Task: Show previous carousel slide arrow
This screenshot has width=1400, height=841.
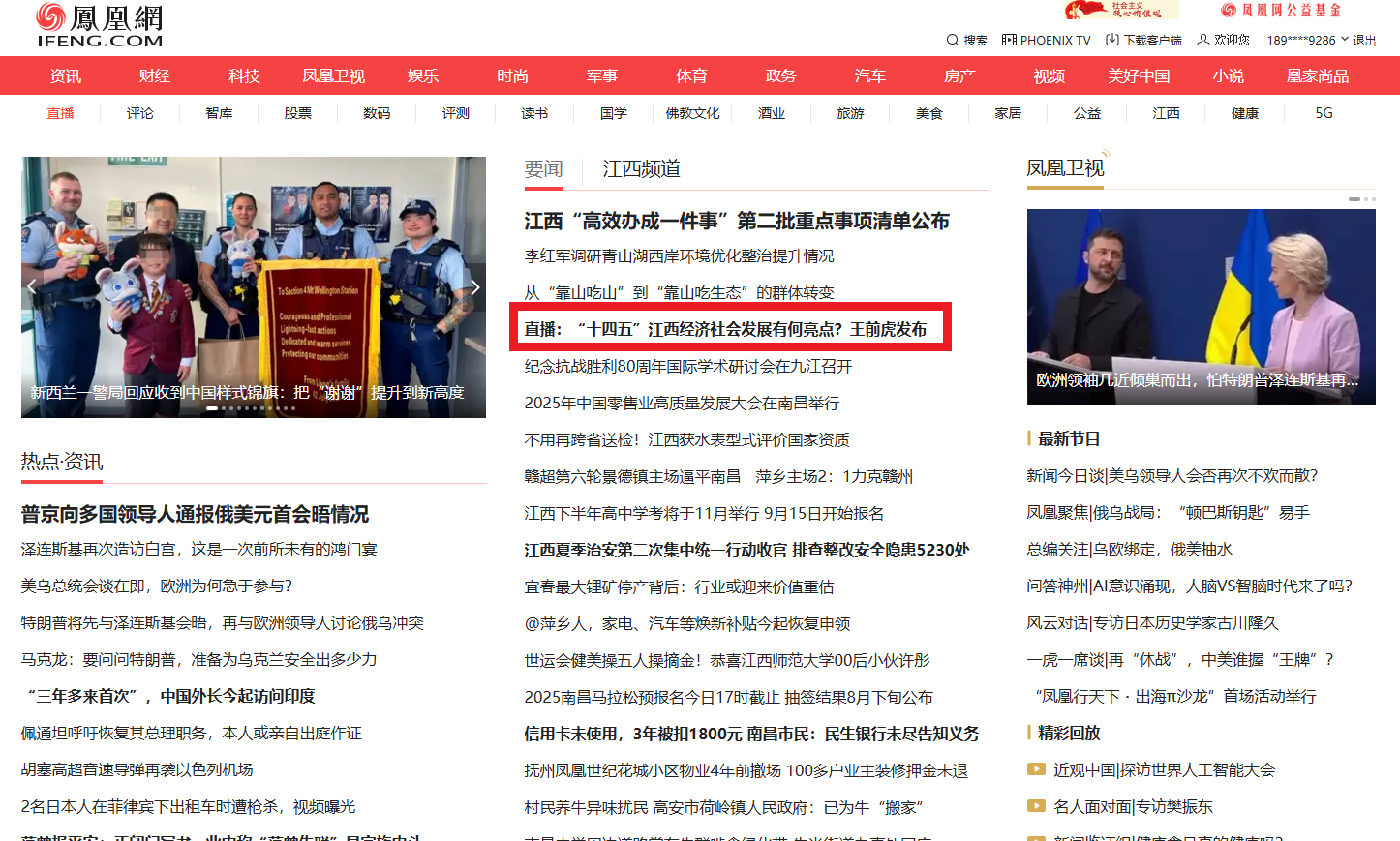Action: pyautogui.click(x=32, y=286)
